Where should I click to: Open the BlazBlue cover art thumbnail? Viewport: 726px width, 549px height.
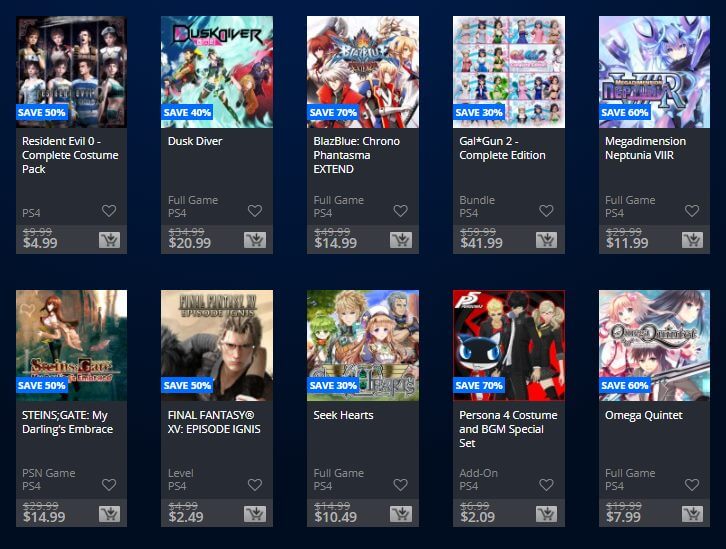pyautogui.click(x=363, y=72)
